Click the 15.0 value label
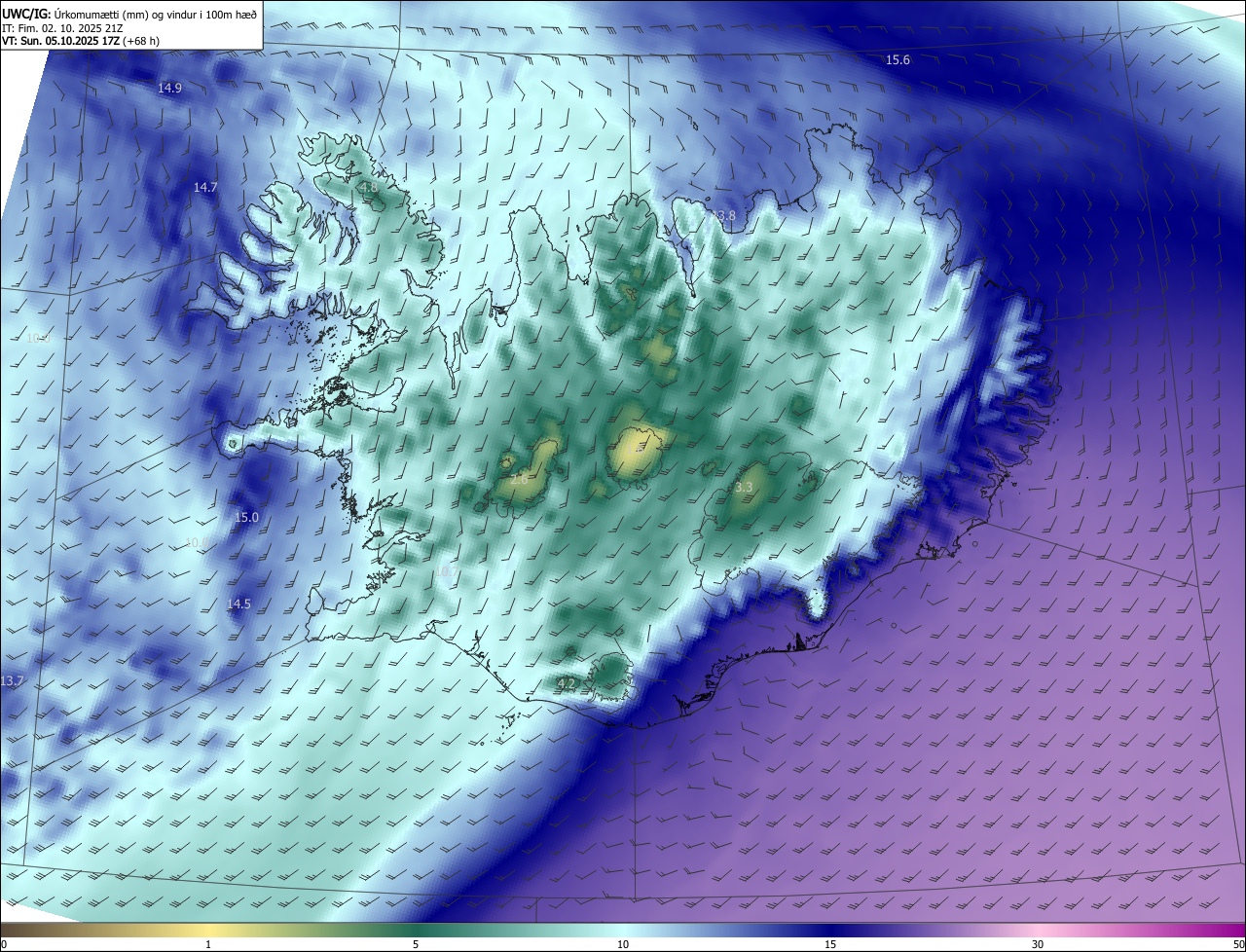 pos(246,518)
